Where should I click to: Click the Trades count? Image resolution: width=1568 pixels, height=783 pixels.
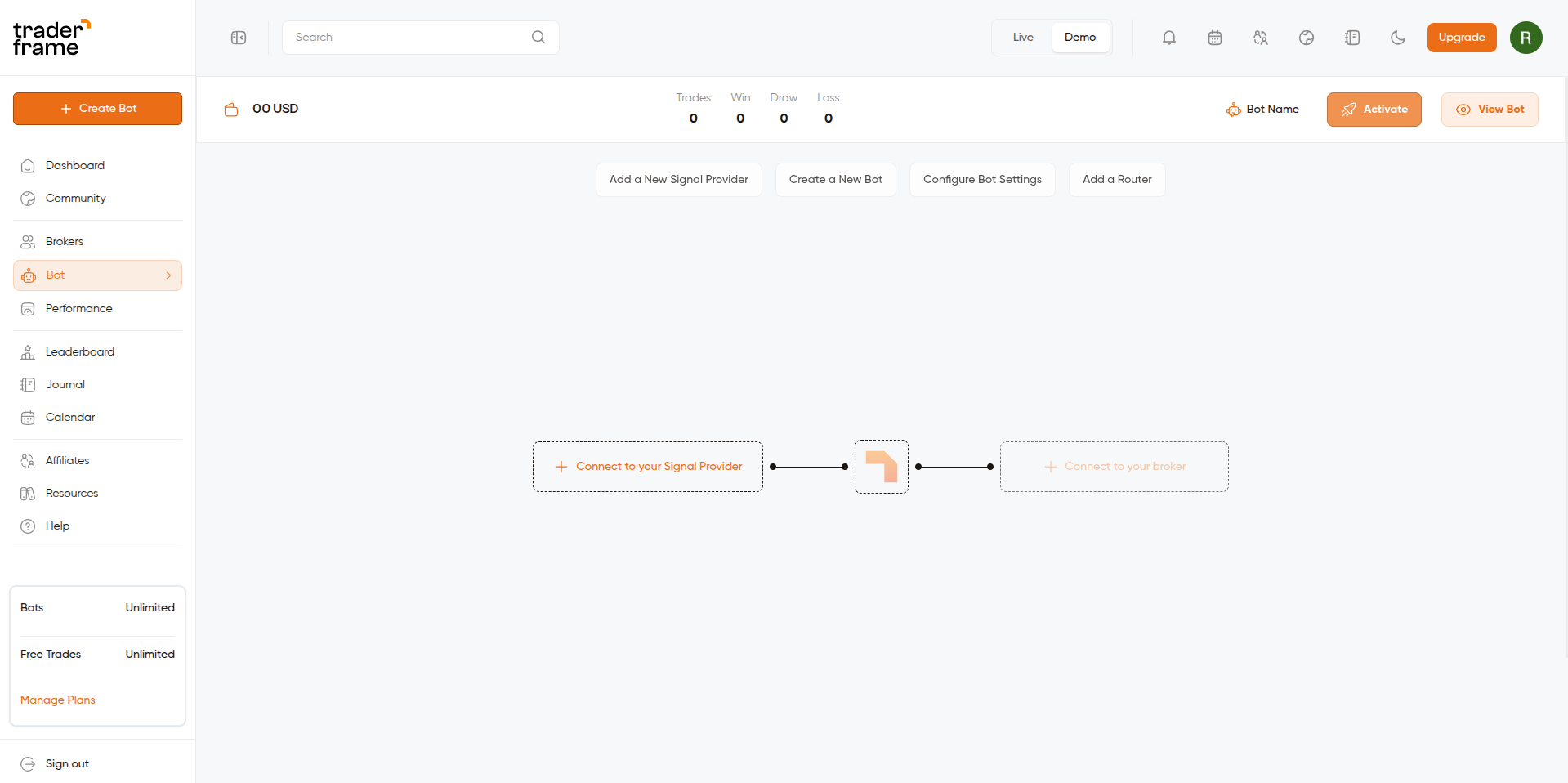tap(693, 119)
